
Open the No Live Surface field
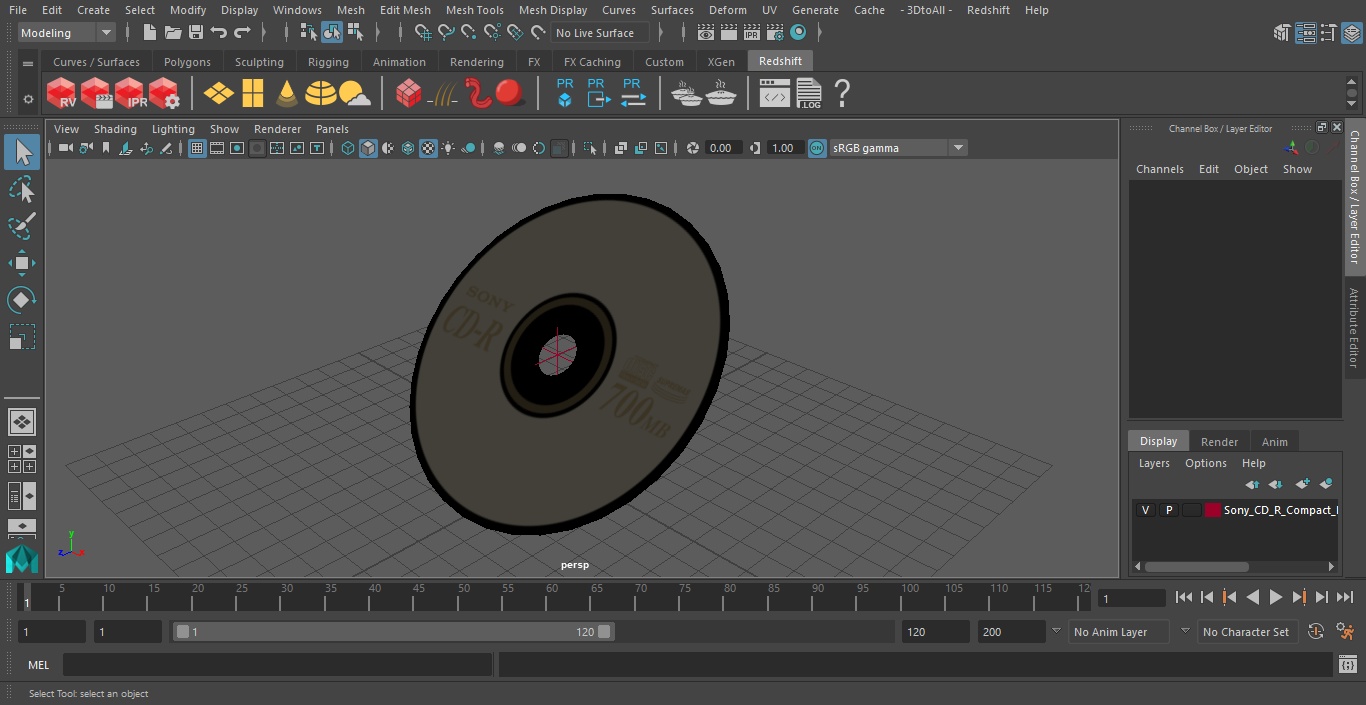tap(600, 33)
